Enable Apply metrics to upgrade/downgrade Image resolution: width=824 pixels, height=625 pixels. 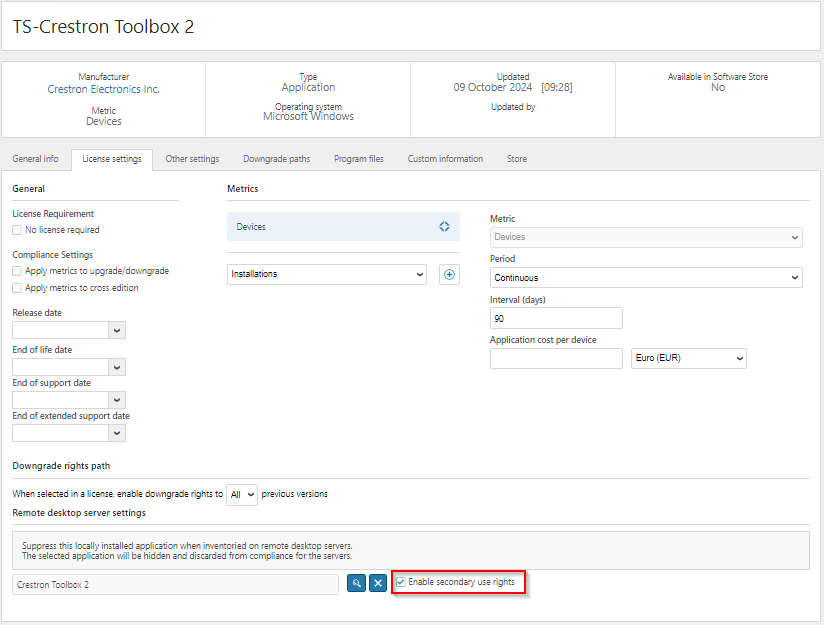pos(17,271)
